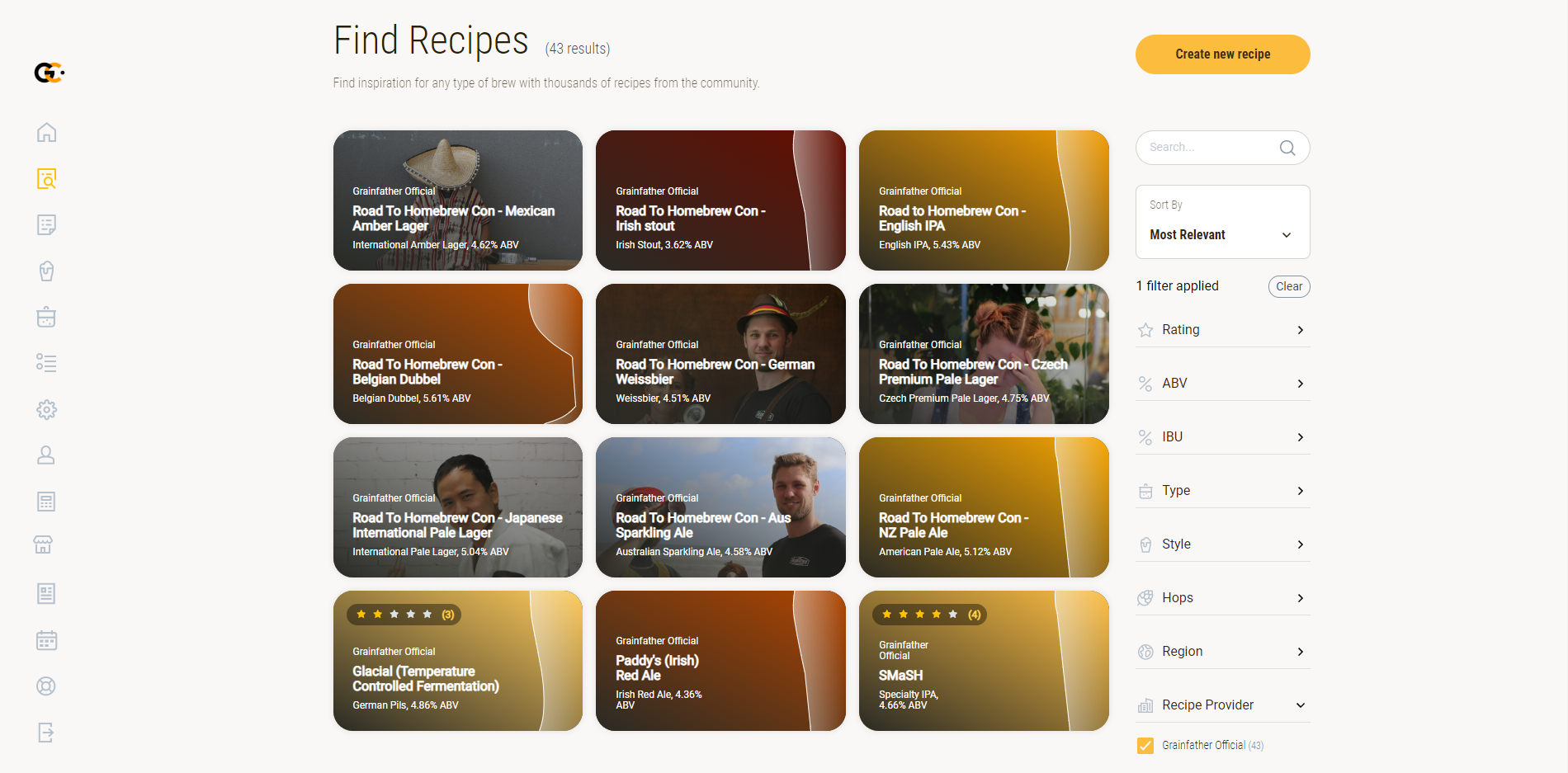
Task: Click the '(43 results)' text
Action: 578,49
